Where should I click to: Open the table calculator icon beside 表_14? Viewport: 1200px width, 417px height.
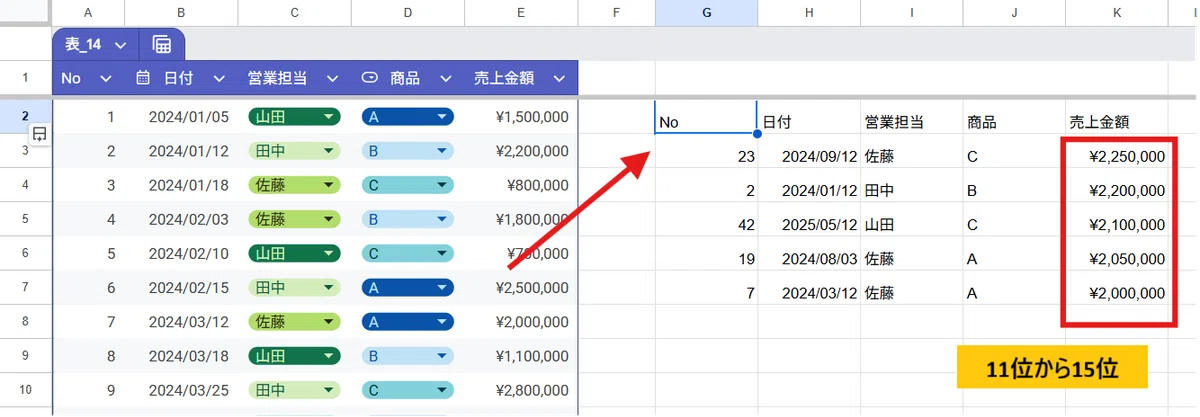click(x=161, y=45)
